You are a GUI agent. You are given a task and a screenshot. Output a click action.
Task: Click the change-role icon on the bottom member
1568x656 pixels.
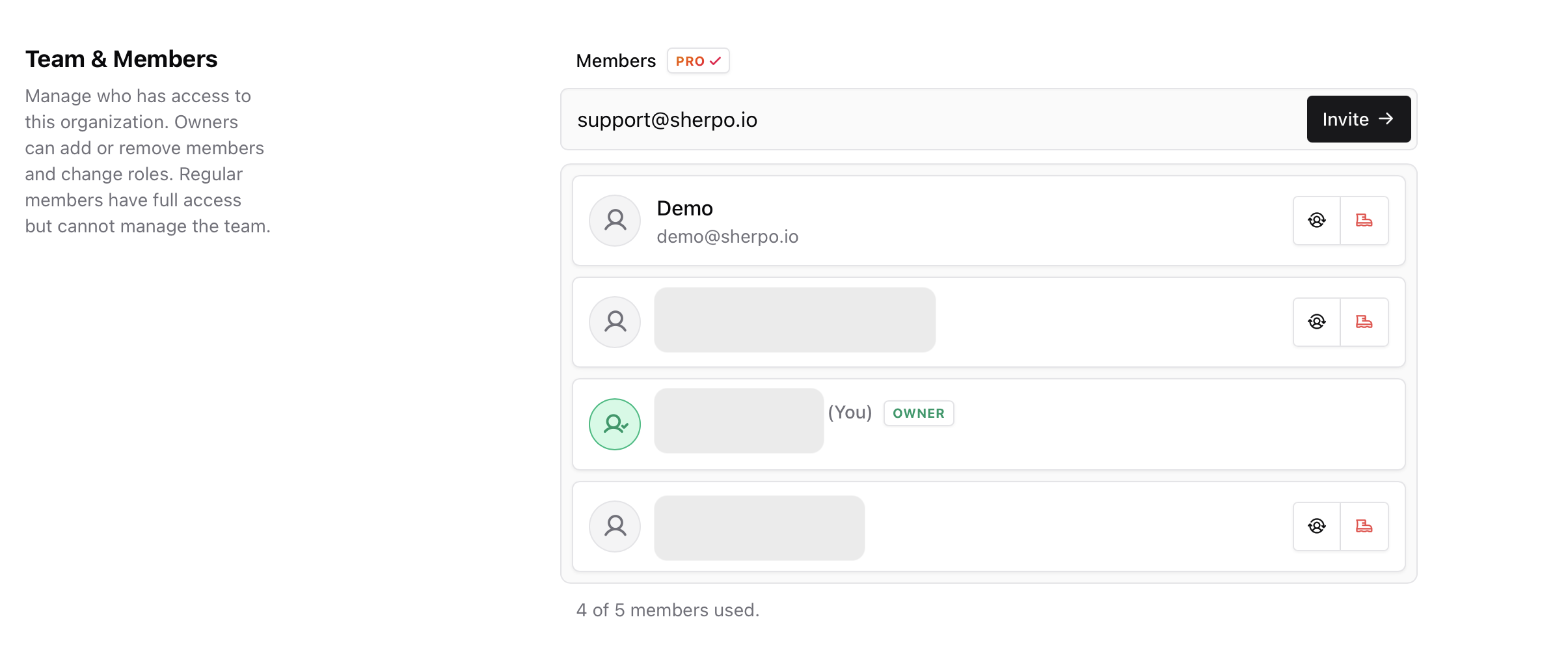click(x=1317, y=526)
